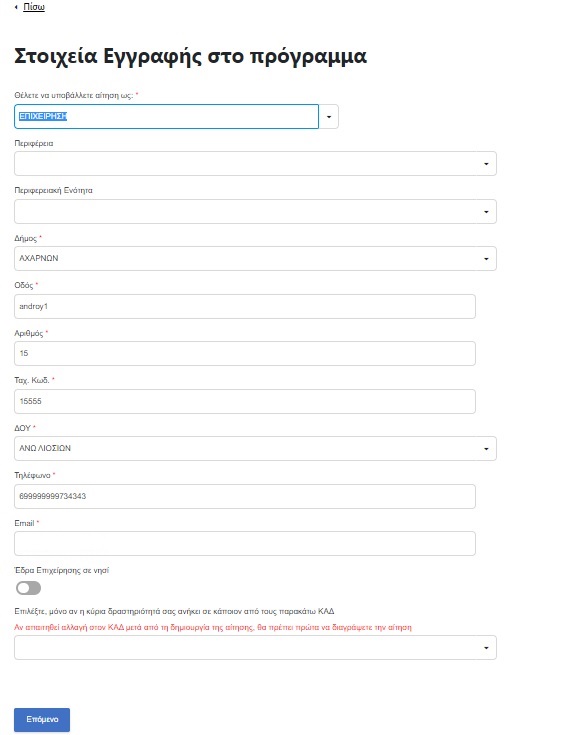Focus the Τηλέφωνα phone input field
Viewport: 583px width, 735px height.
245,496
